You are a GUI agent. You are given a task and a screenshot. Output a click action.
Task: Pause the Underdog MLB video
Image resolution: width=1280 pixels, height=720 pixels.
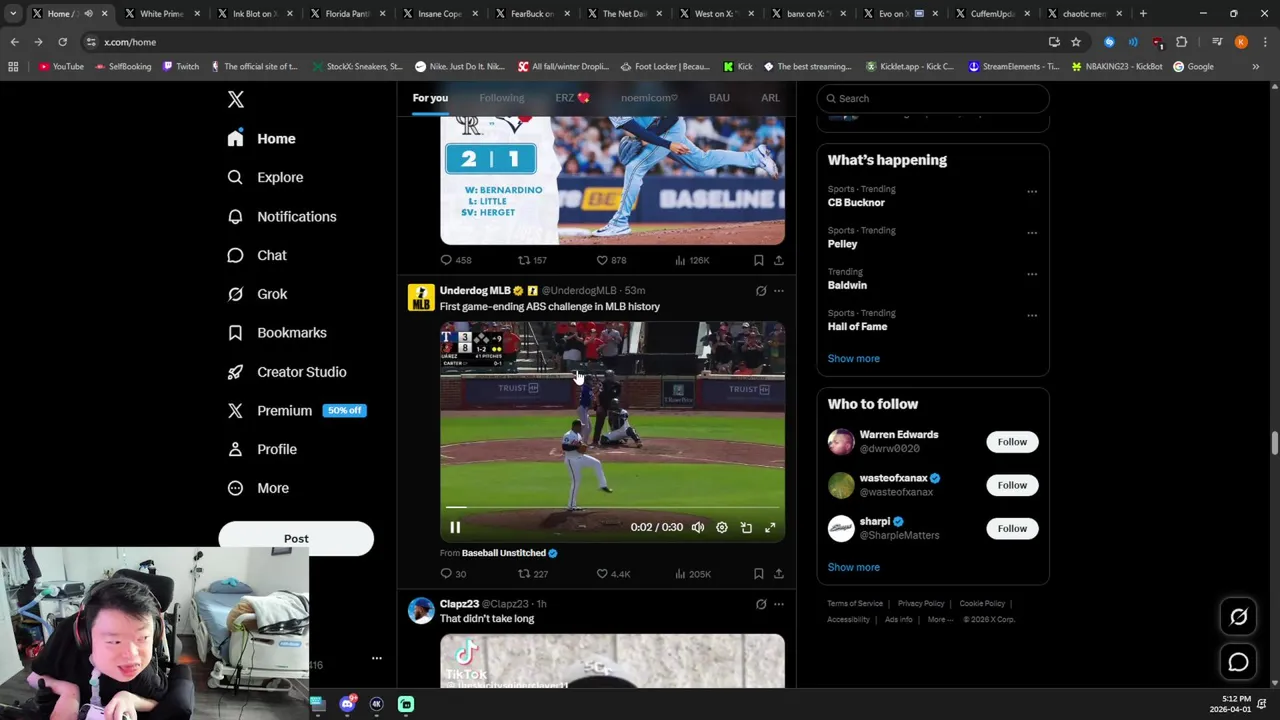455,528
